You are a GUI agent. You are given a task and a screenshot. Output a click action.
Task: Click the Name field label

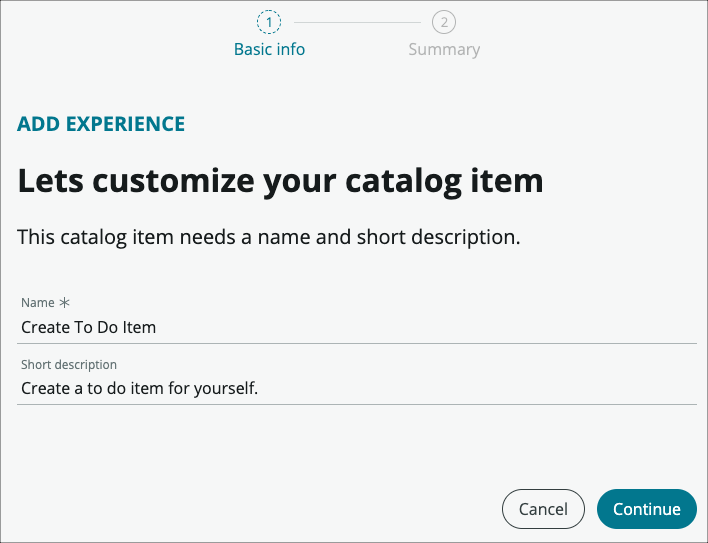pyautogui.click(x=38, y=302)
